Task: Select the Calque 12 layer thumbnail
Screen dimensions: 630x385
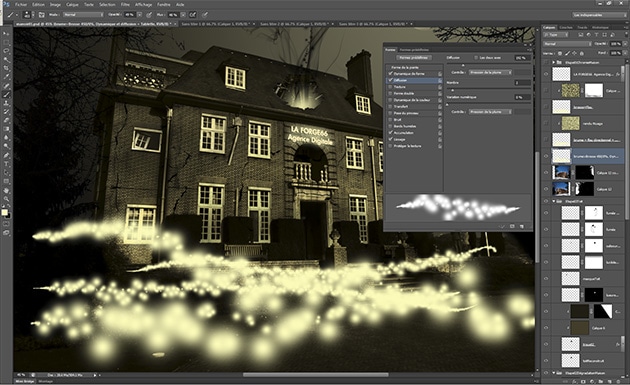Action: (561, 188)
